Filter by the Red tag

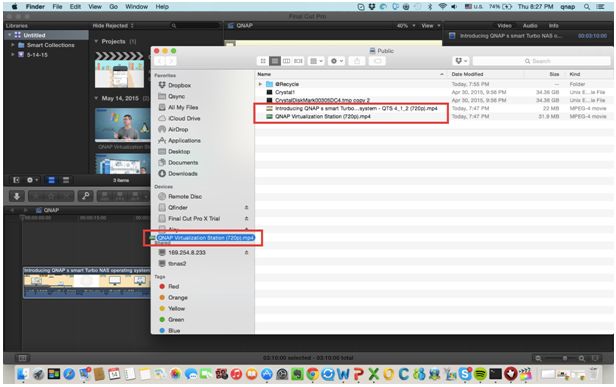pos(173,286)
